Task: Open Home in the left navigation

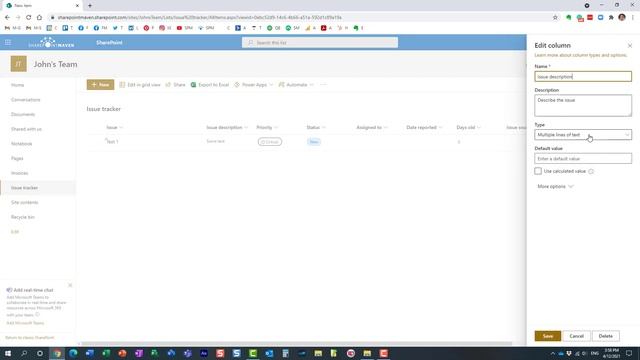Action: tap(18, 85)
